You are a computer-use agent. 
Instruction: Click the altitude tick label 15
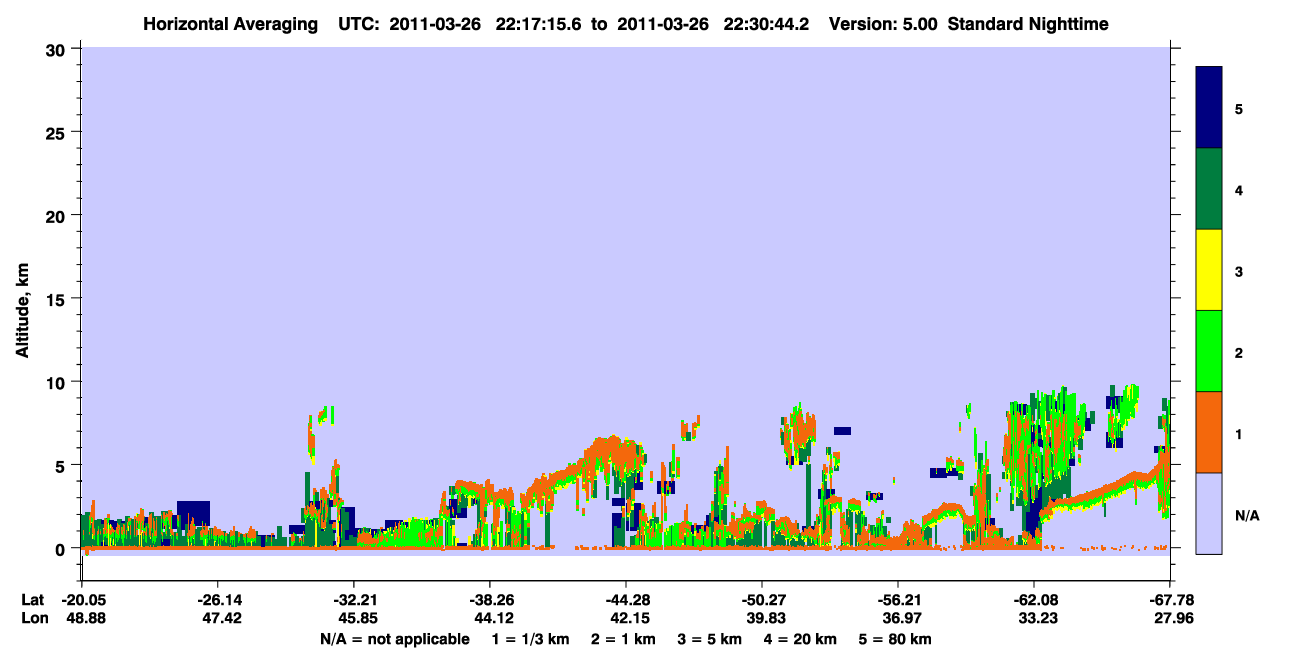coord(58,299)
